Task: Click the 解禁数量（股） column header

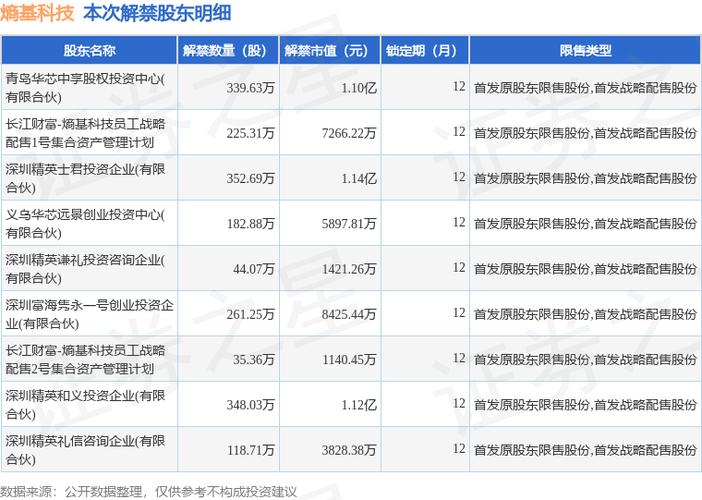Action: 228,50
